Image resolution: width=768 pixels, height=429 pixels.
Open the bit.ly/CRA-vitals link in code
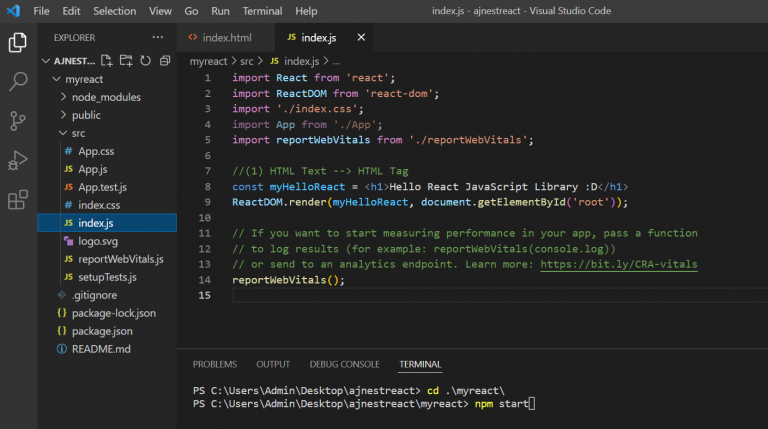click(x=618, y=264)
